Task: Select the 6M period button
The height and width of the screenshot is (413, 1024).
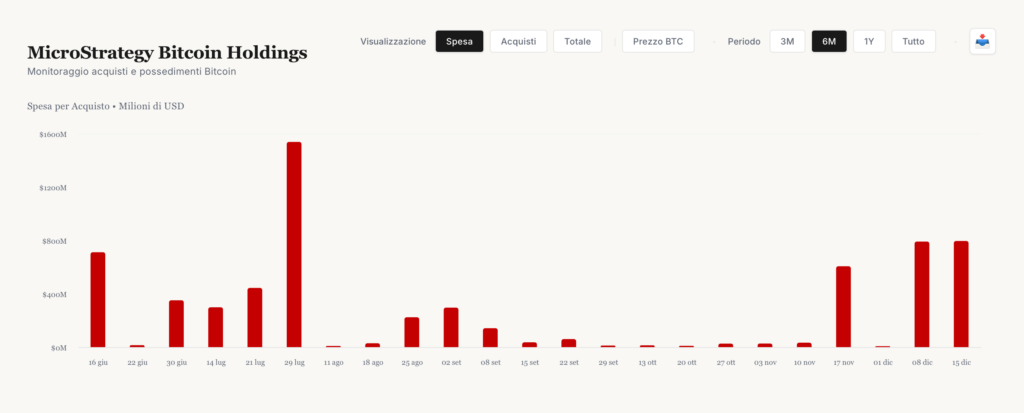Action: point(829,41)
